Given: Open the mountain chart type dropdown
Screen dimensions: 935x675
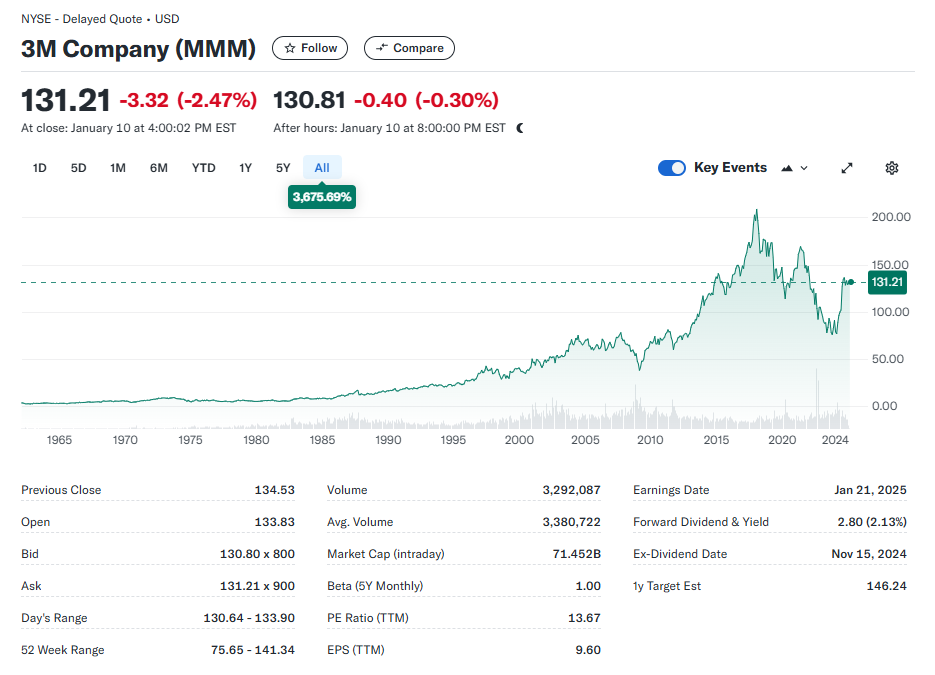Looking at the screenshot, I should (795, 168).
